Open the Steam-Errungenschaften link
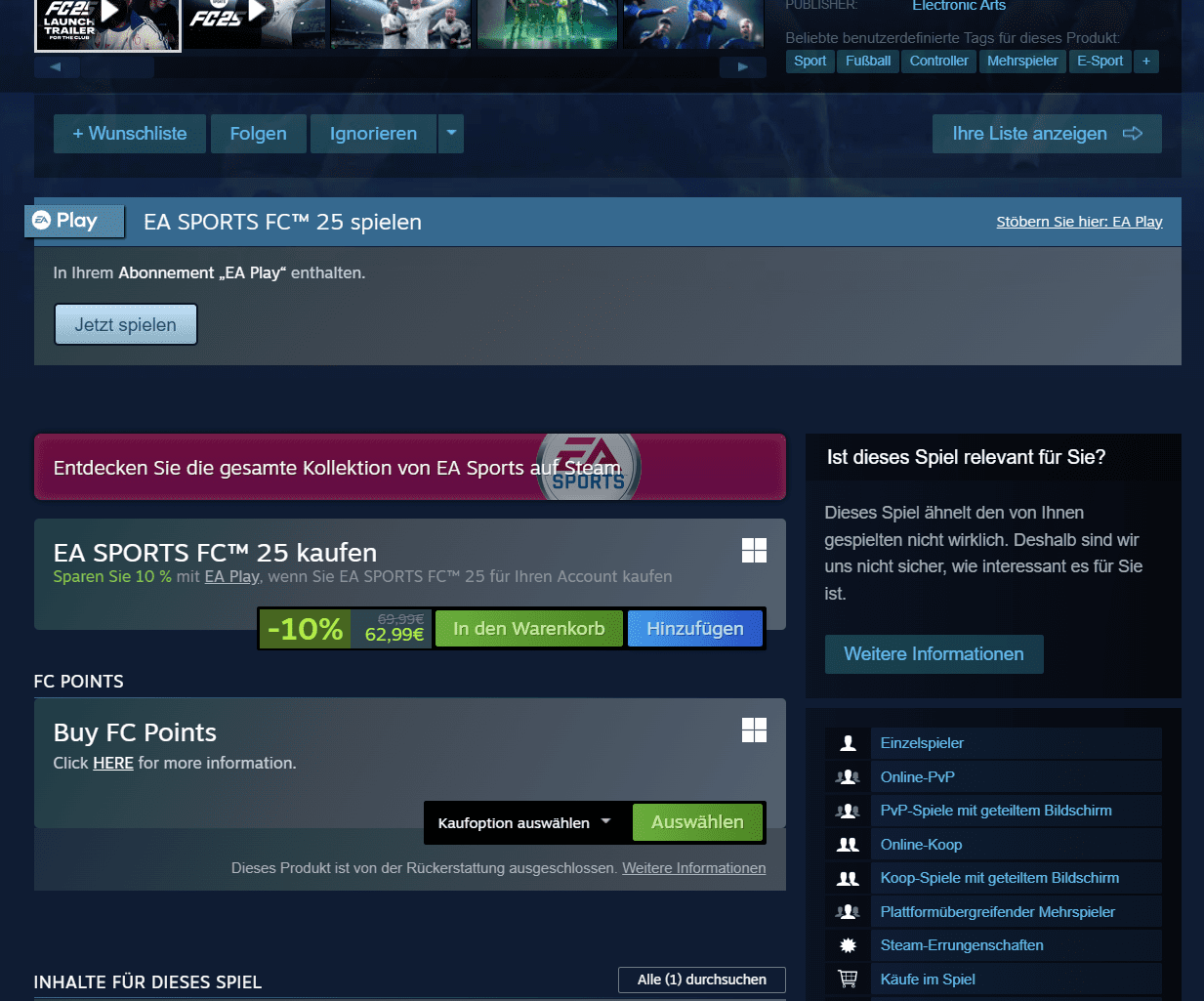 (x=962, y=945)
